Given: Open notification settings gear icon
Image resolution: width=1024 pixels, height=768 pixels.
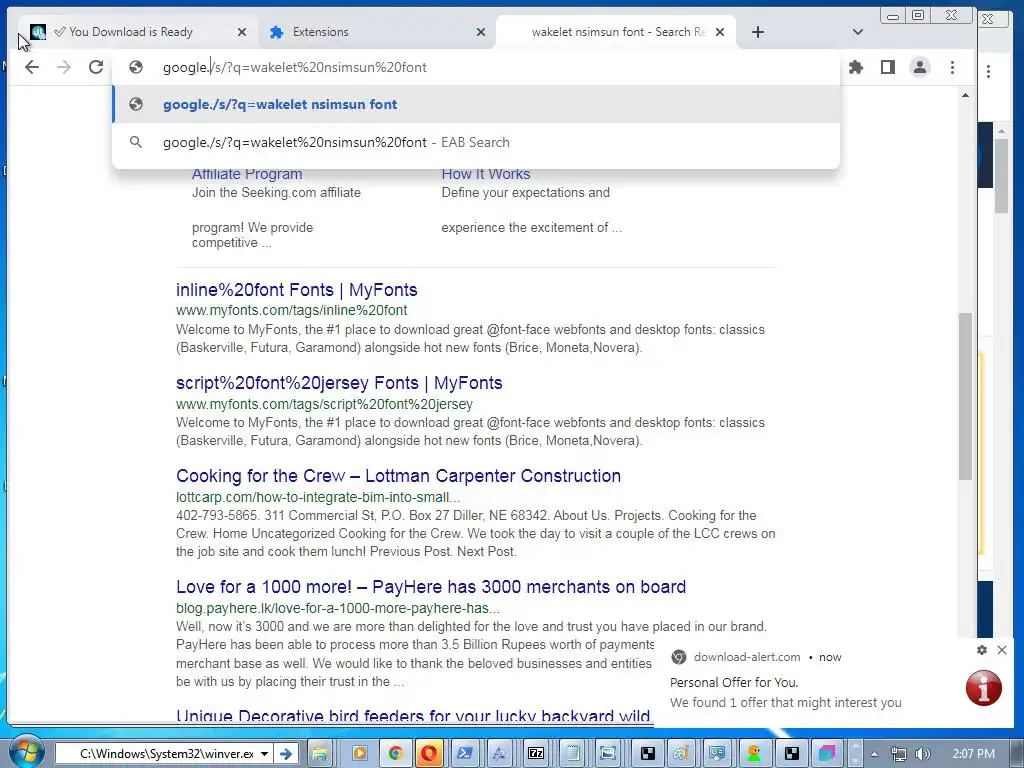Looking at the screenshot, I should (x=982, y=650).
